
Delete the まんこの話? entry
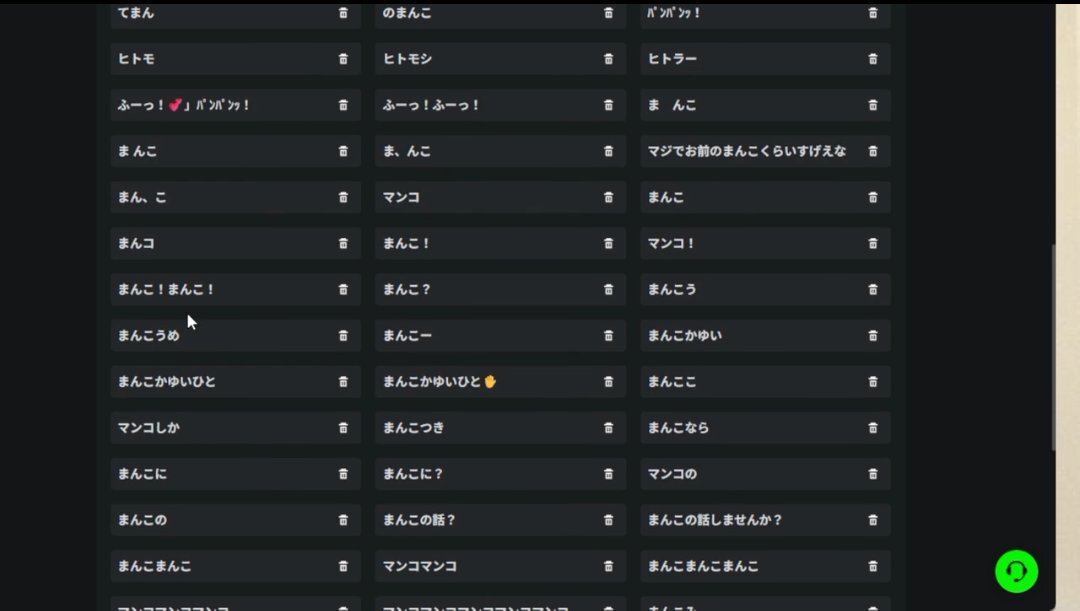[x=608, y=520]
